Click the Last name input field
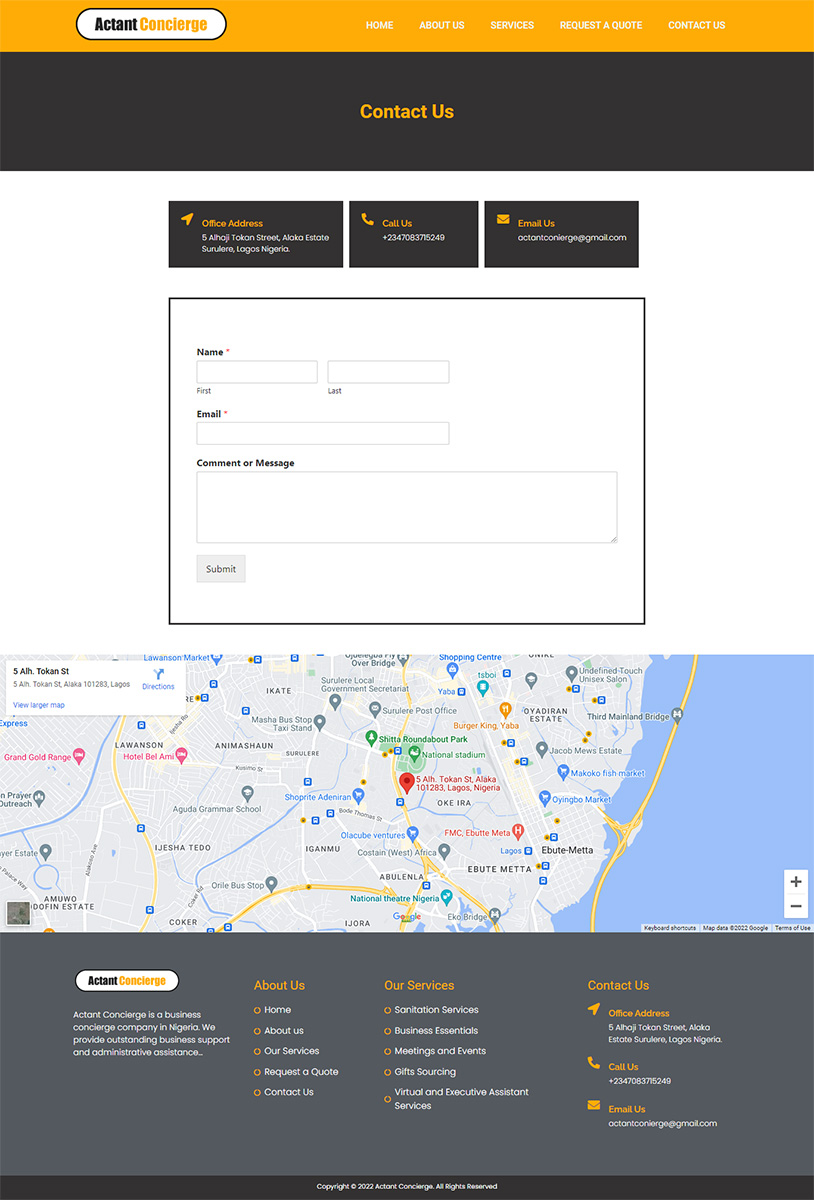Viewport: 814px width, 1200px height. [388, 372]
